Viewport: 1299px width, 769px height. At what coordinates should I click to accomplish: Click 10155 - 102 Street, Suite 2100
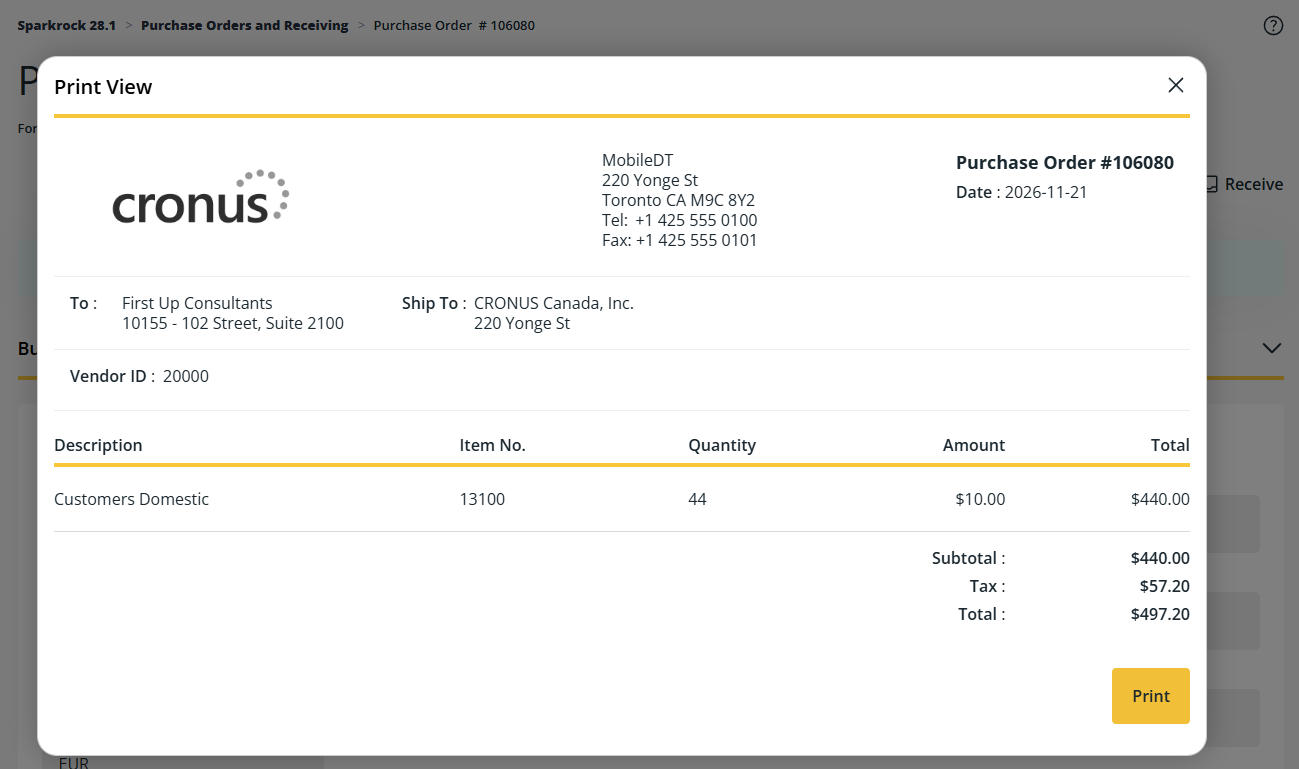pos(233,323)
